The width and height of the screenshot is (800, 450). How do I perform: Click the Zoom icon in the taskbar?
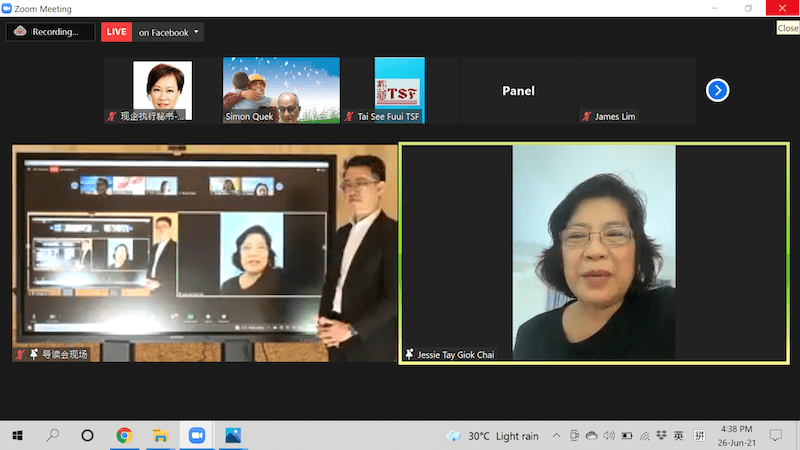pyautogui.click(x=196, y=436)
